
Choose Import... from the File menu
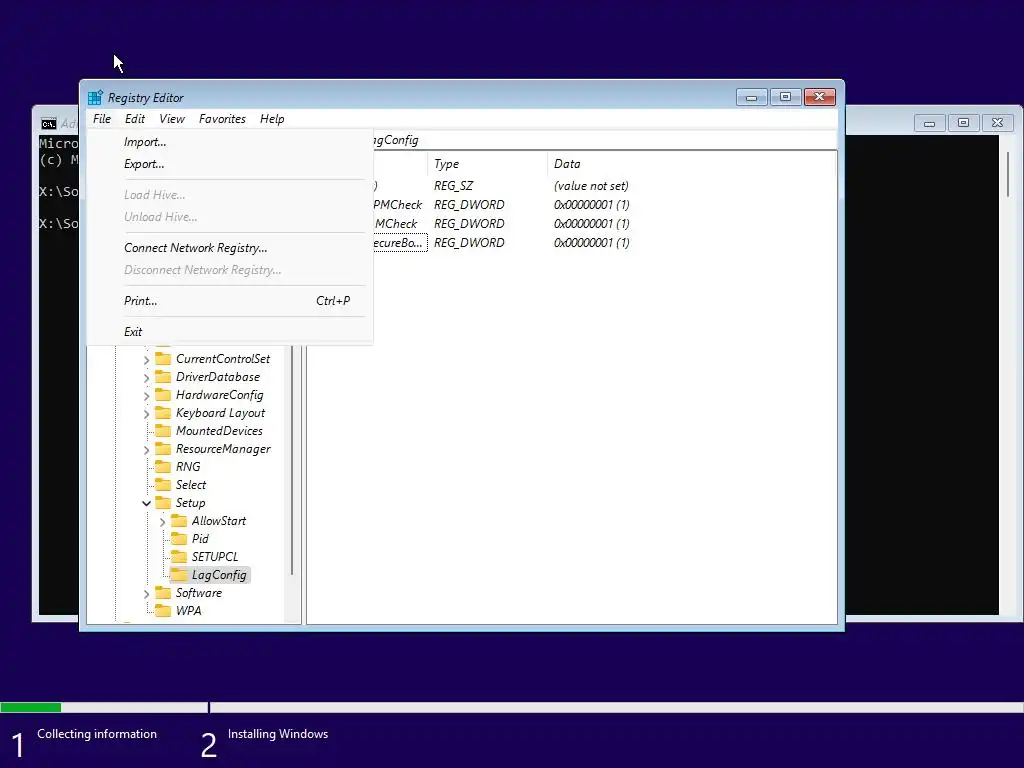230,142
